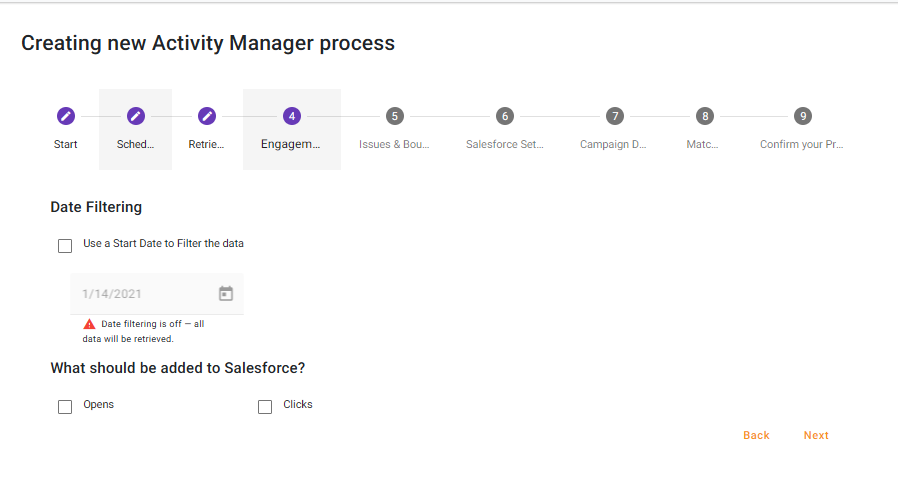This screenshot has width=898, height=496.
Task: Click the step 8 Match circle icon
Action: (x=705, y=116)
